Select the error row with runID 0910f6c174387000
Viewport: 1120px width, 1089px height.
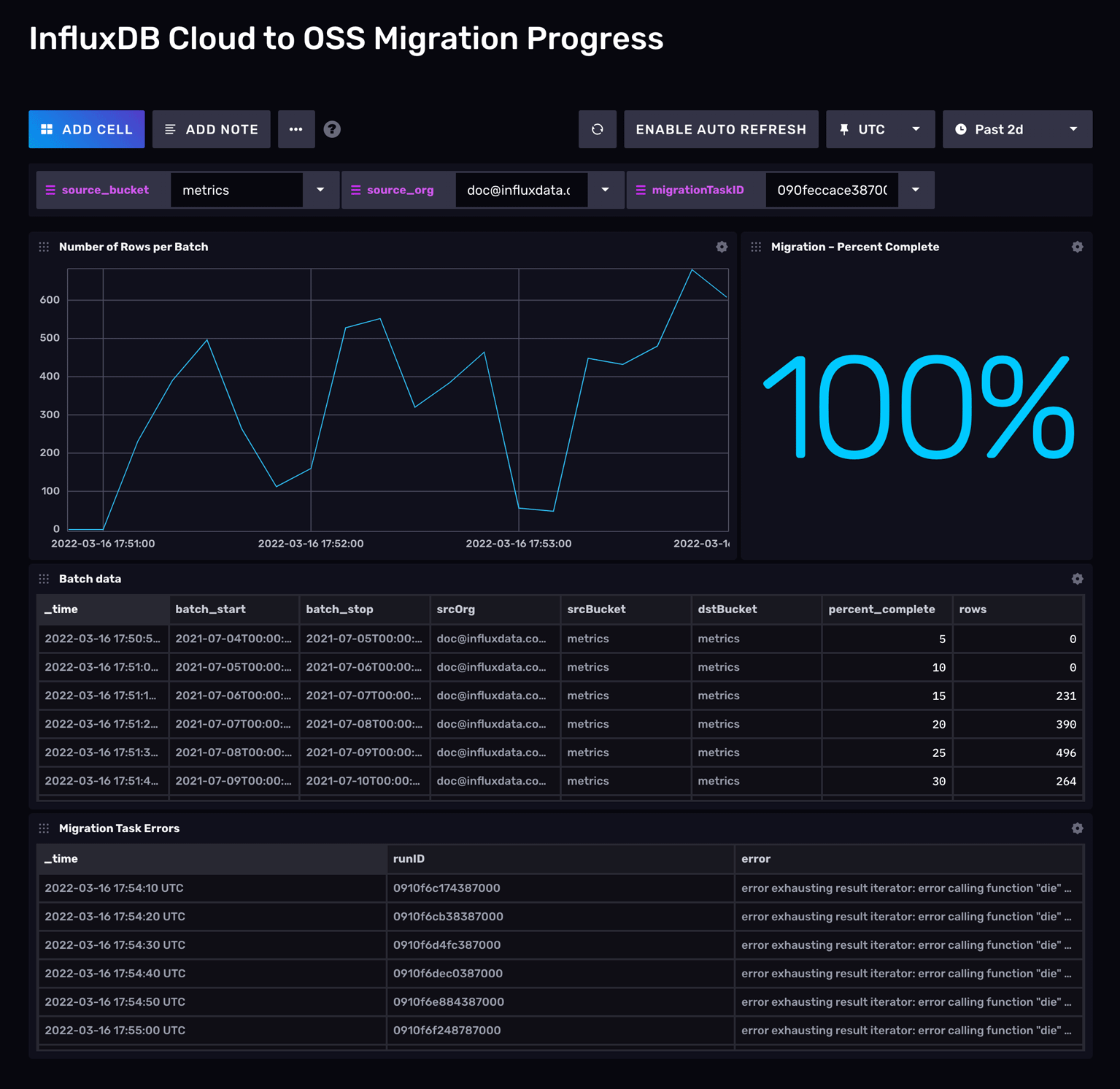[447, 888]
